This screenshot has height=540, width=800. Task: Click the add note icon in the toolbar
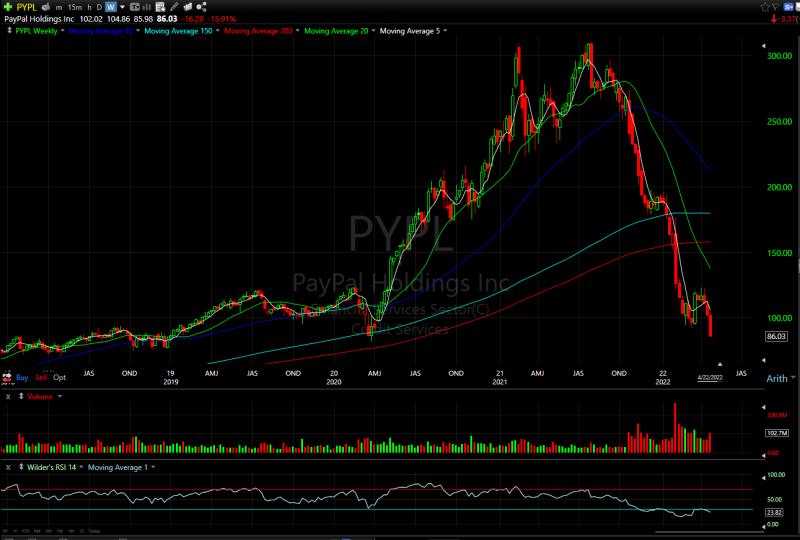[x=160, y=7]
